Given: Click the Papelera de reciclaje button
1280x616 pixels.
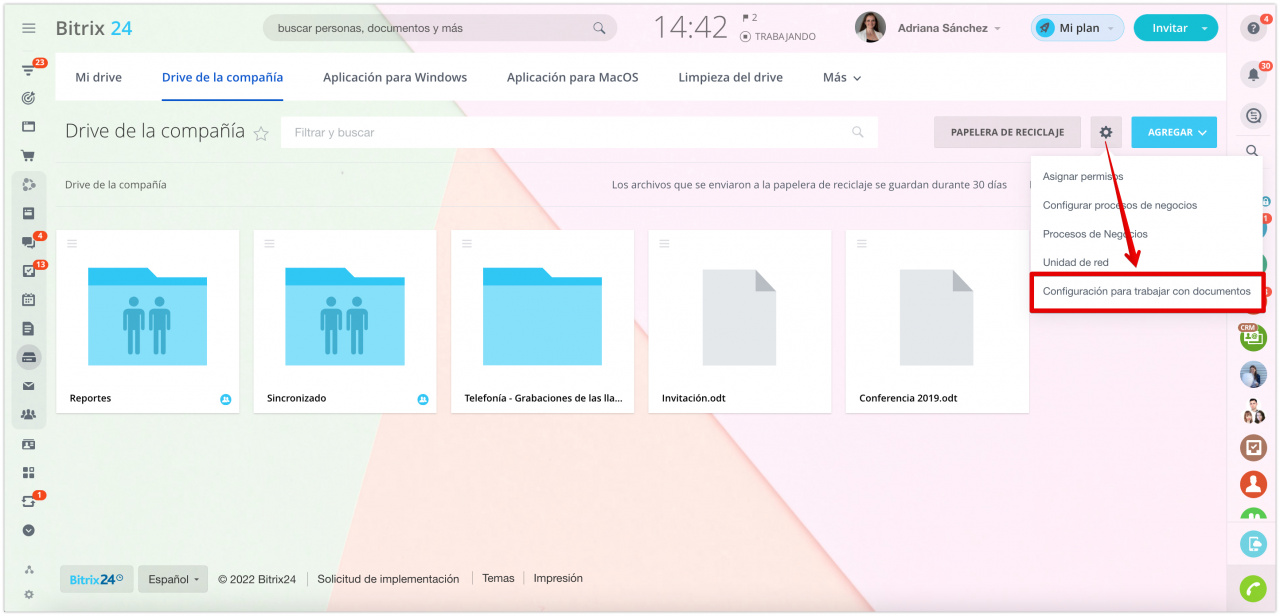Looking at the screenshot, I should pyautogui.click(x=1007, y=132).
